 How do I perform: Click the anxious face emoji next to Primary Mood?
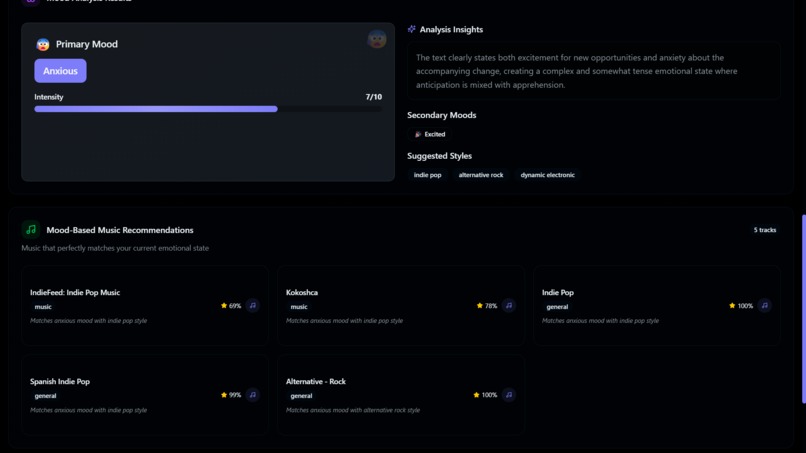click(43, 44)
